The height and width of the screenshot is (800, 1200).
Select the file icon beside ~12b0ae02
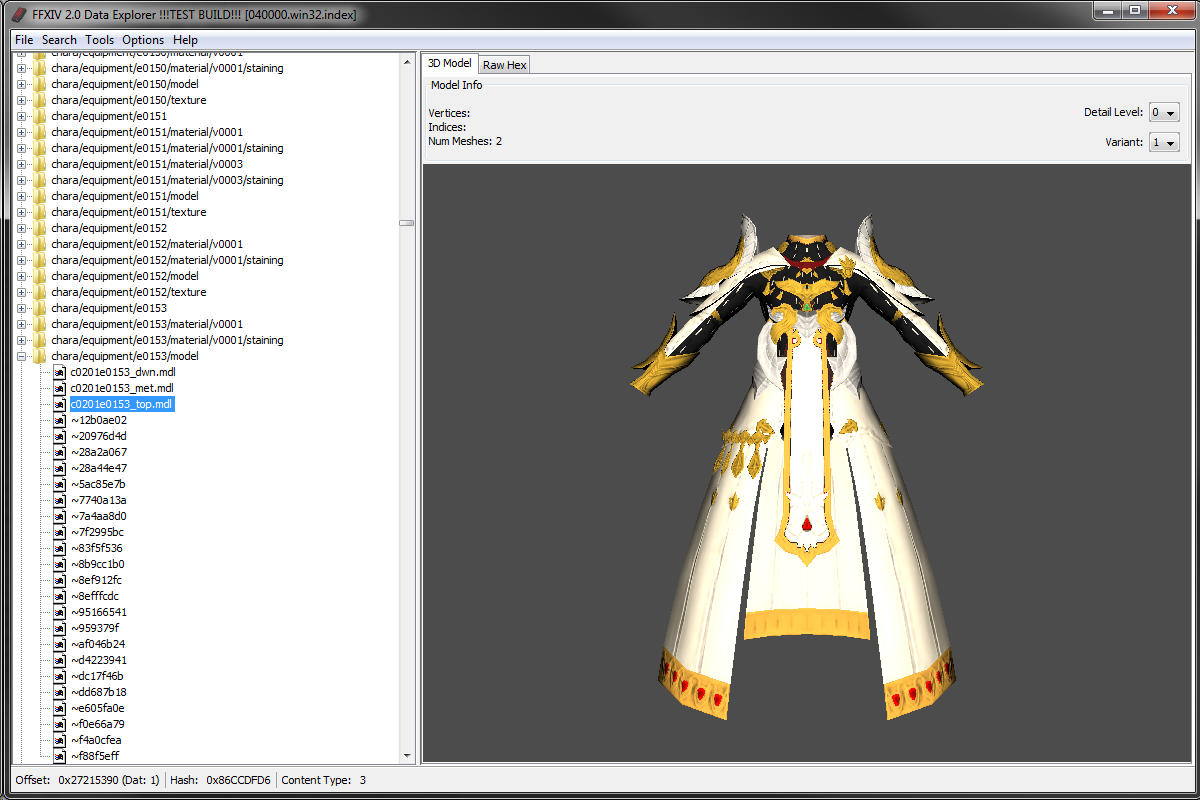[x=59, y=420]
